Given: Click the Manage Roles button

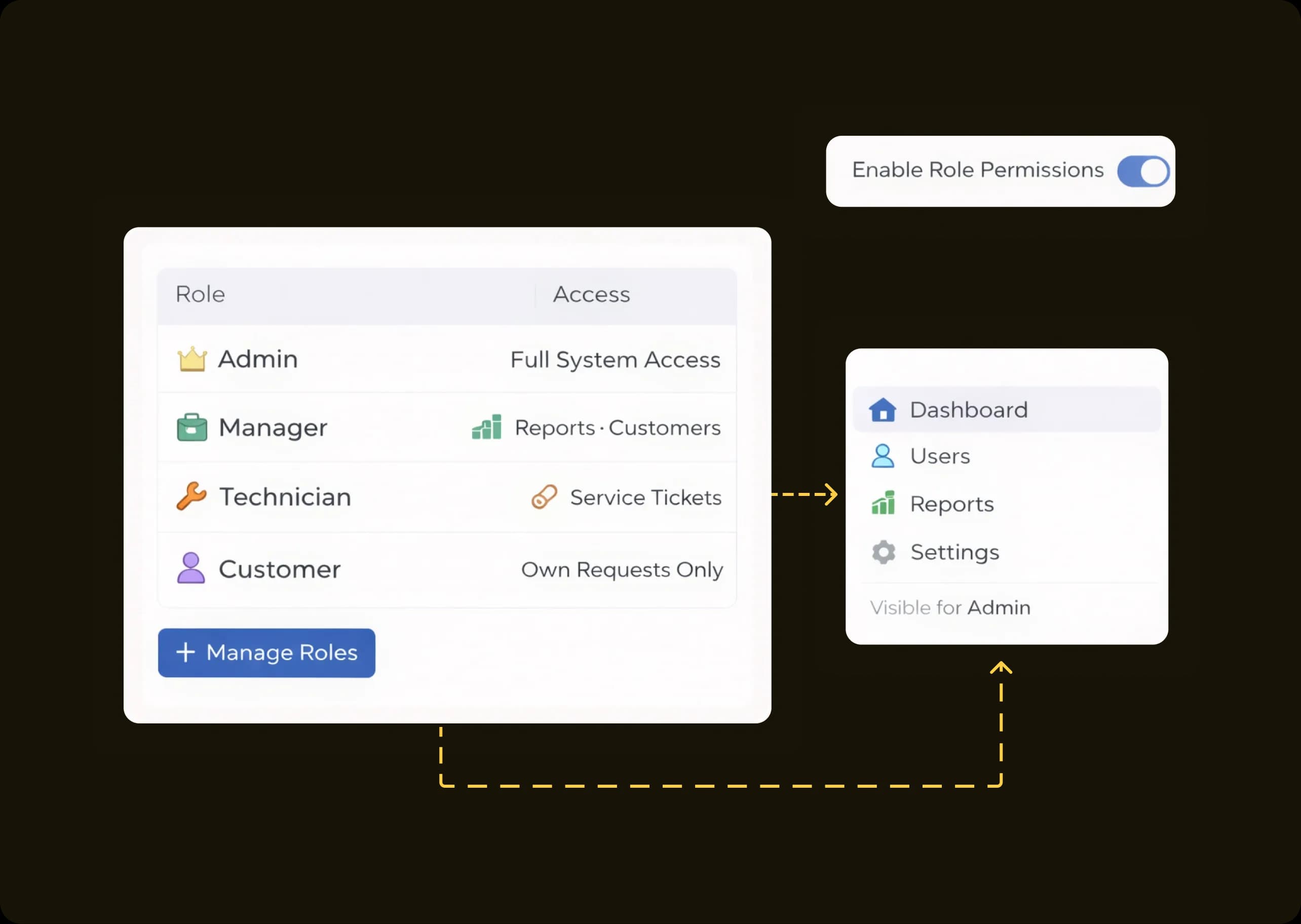Looking at the screenshot, I should (266, 652).
